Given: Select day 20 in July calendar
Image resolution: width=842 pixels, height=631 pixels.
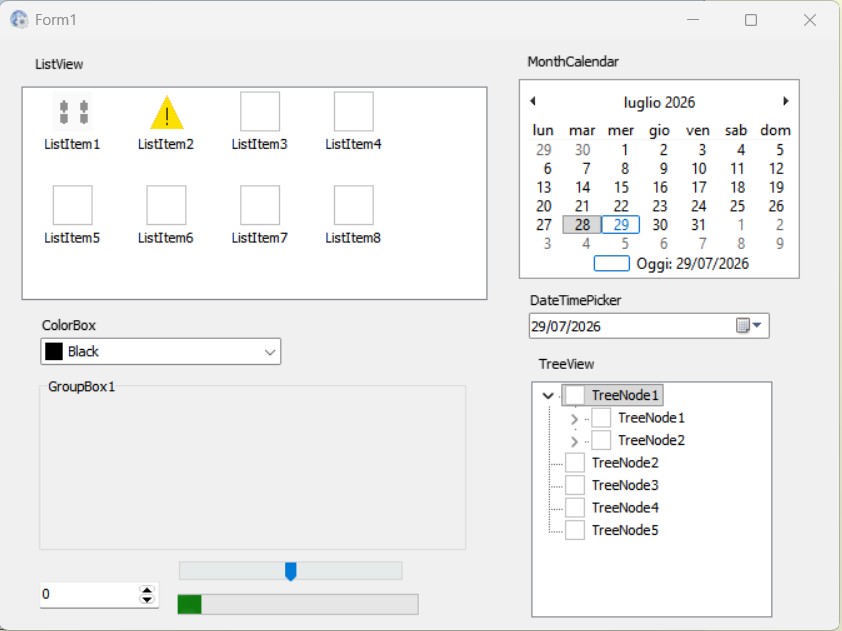Looking at the screenshot, I should pyautogui.click(x=543, y=206).
